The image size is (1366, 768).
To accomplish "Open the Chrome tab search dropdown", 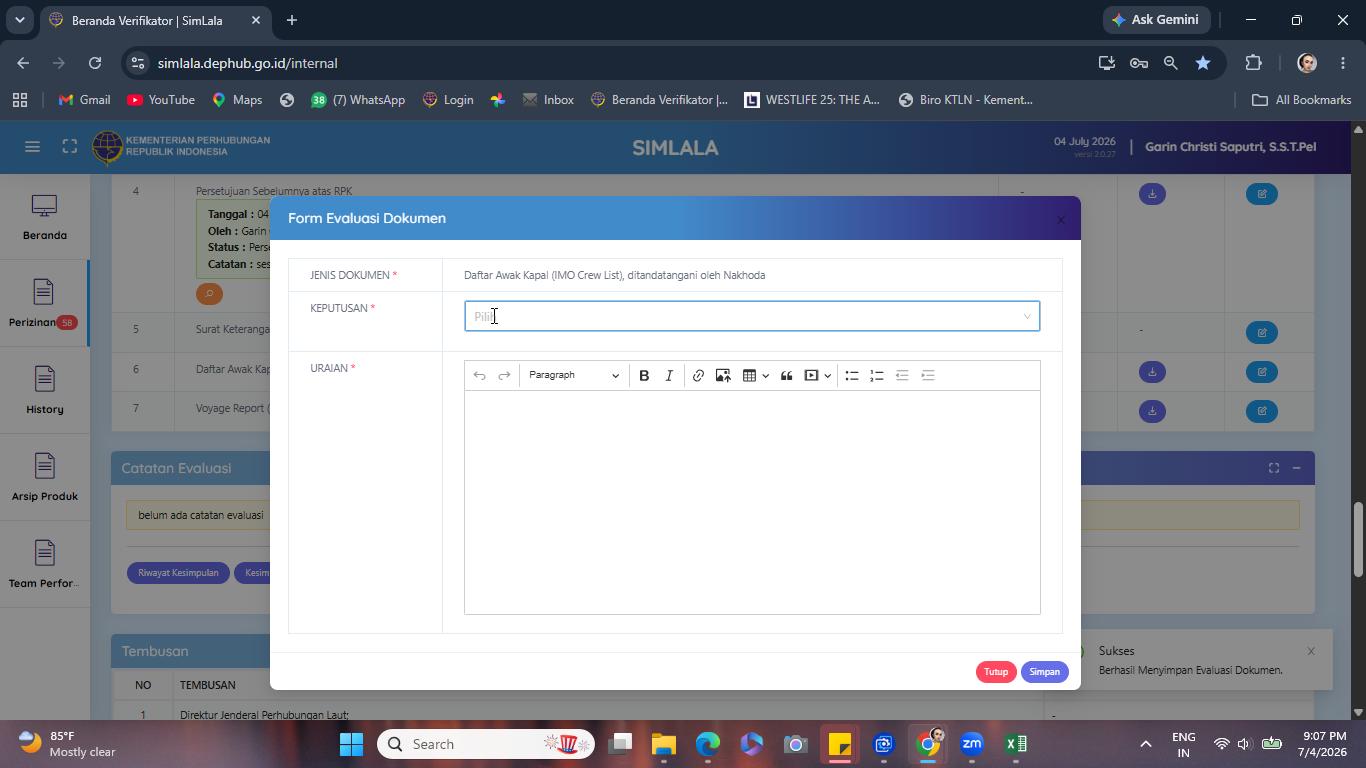I will [x=19, y=20].
